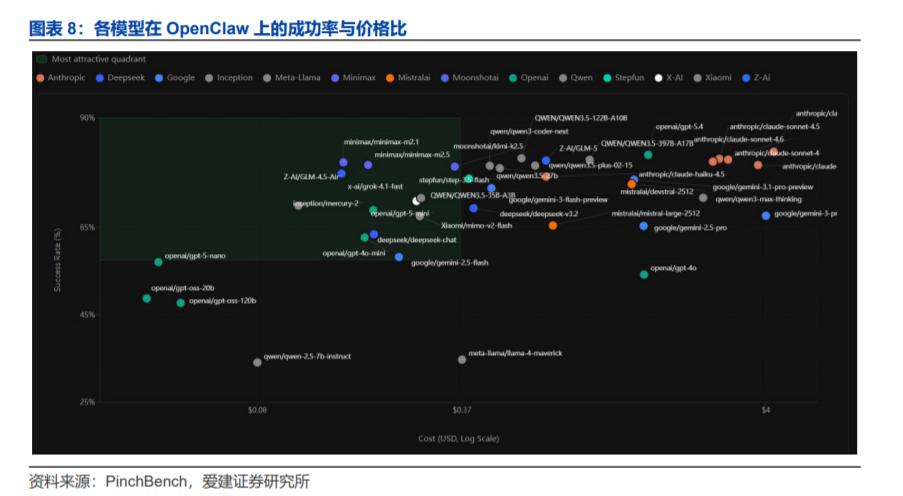Click the 45% y-axis tick label
Image resolution: width=903 pixels, height=496 pixels.
click(x=87, y=315)
